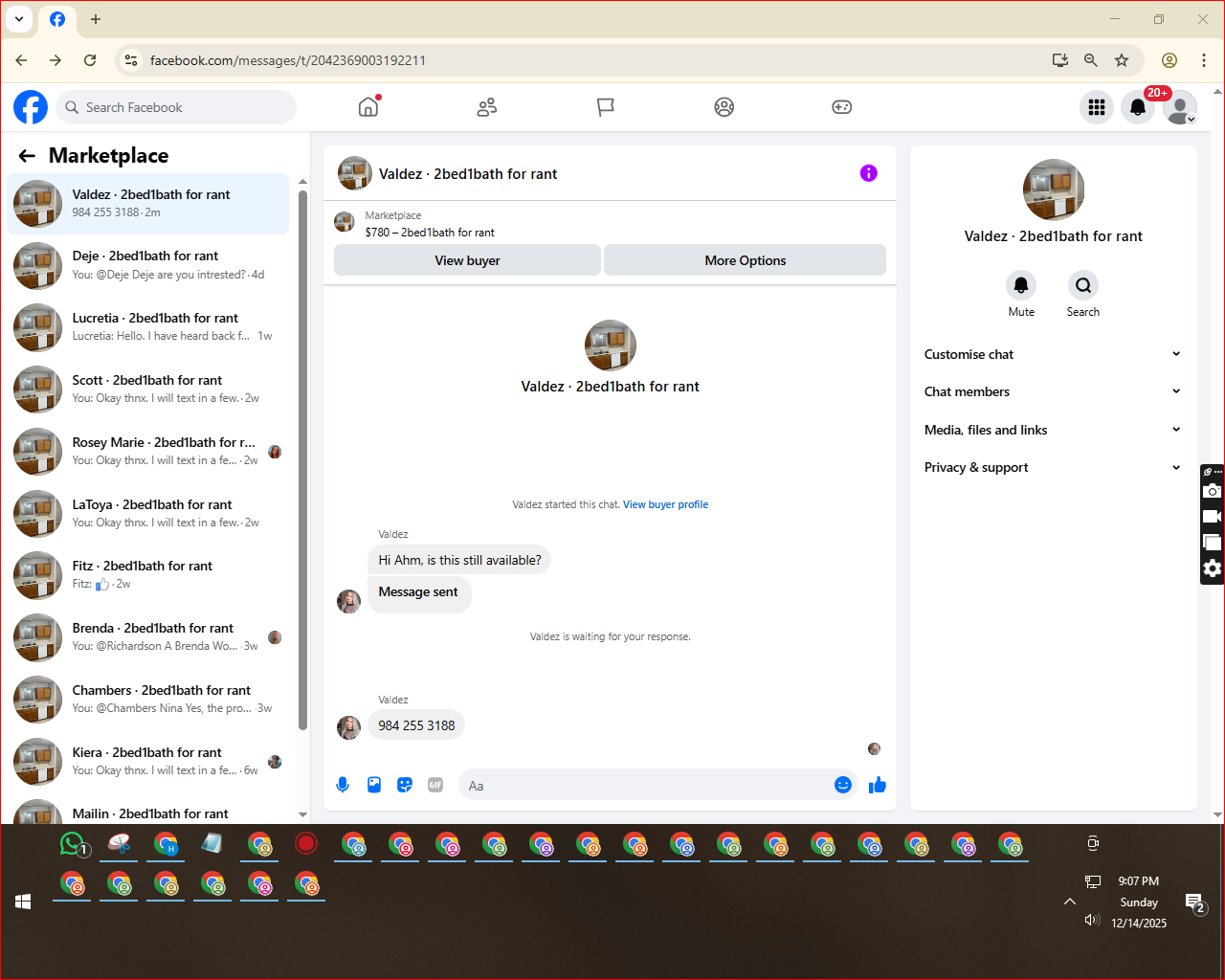
Task: Mute conversation bell icon
Action: pyautogui.click(x=1021, y=285)
